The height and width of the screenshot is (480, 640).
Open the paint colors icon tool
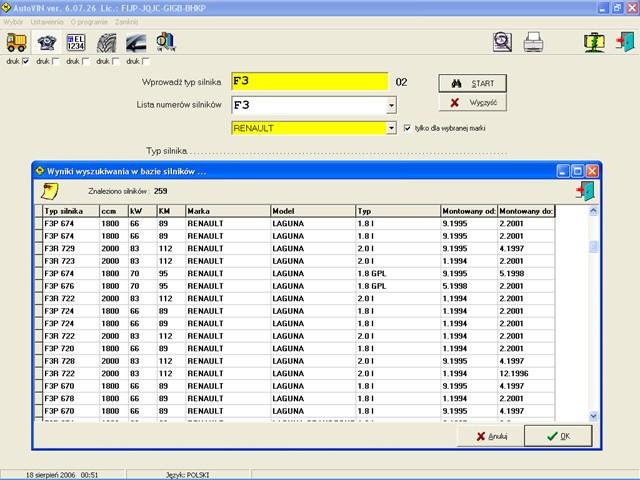coord(166,42)
